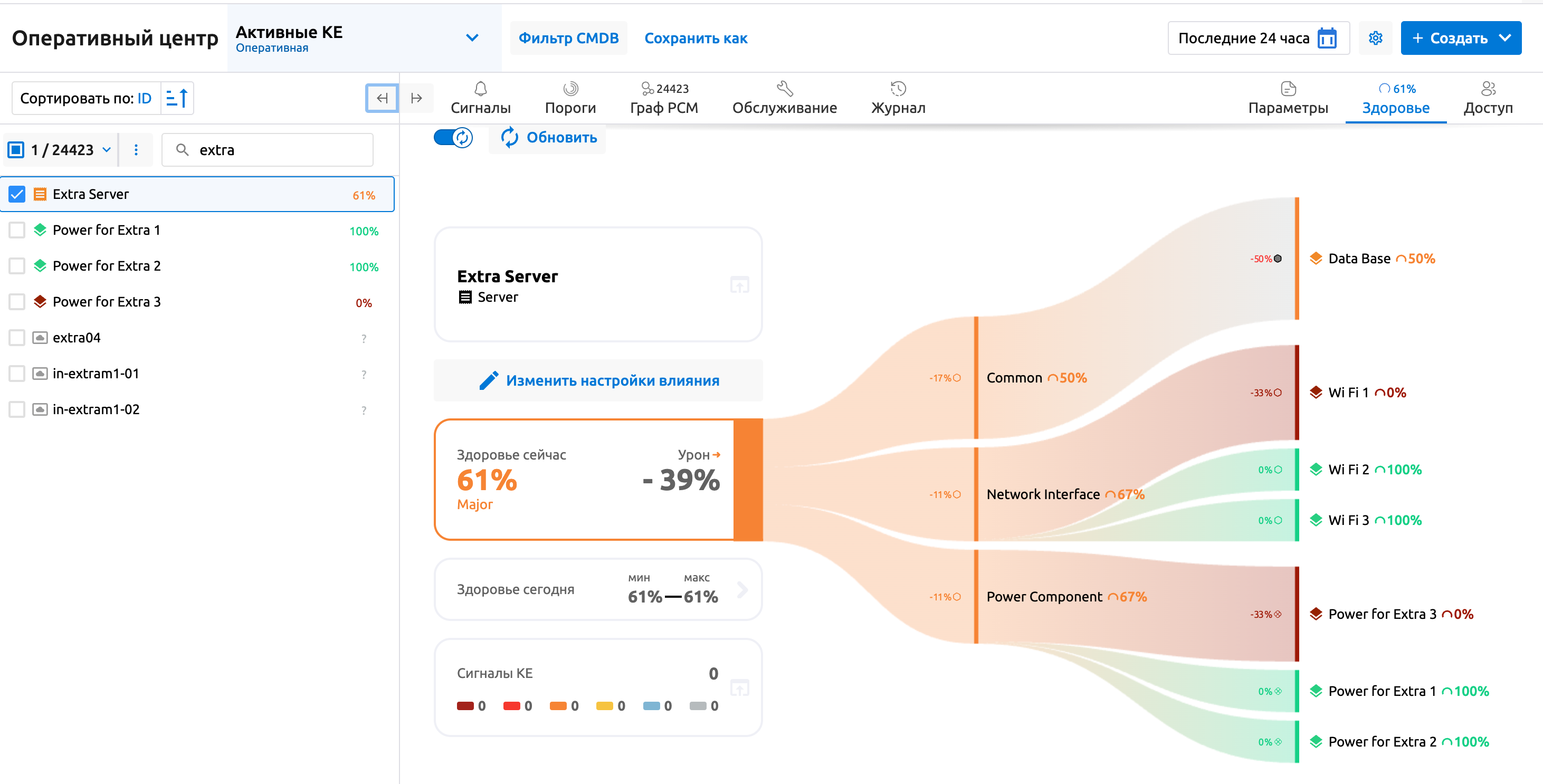1543x784 pixels.
Task: Open Extra Server card export icon
Action: coord(740,284)
